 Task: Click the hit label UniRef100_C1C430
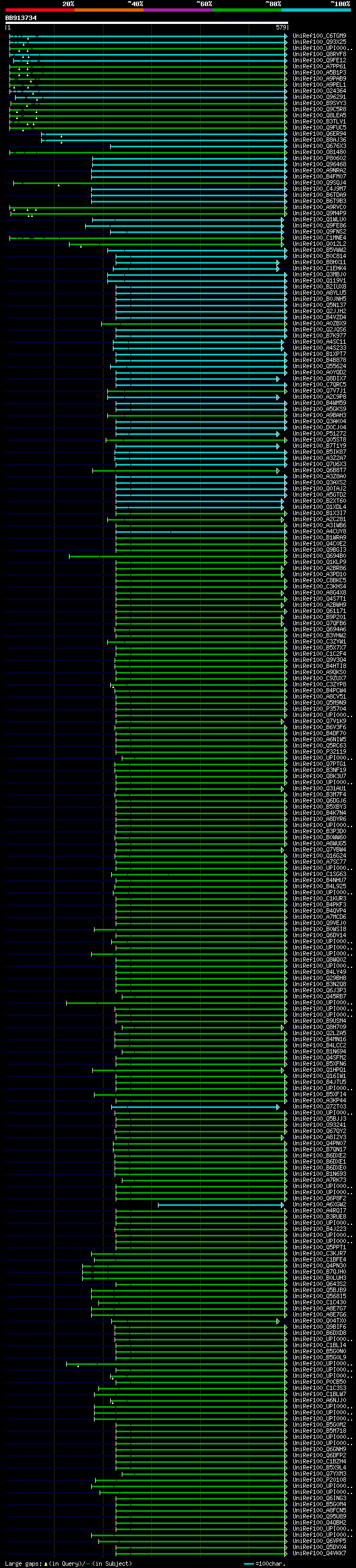click(x=319, y=1302)
